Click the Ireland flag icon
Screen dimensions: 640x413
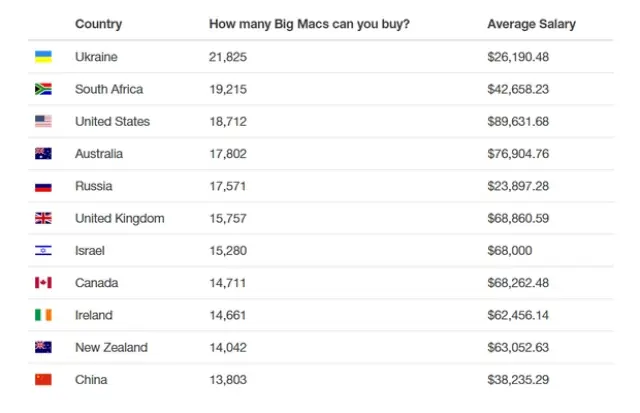click(x=43, y=315)
